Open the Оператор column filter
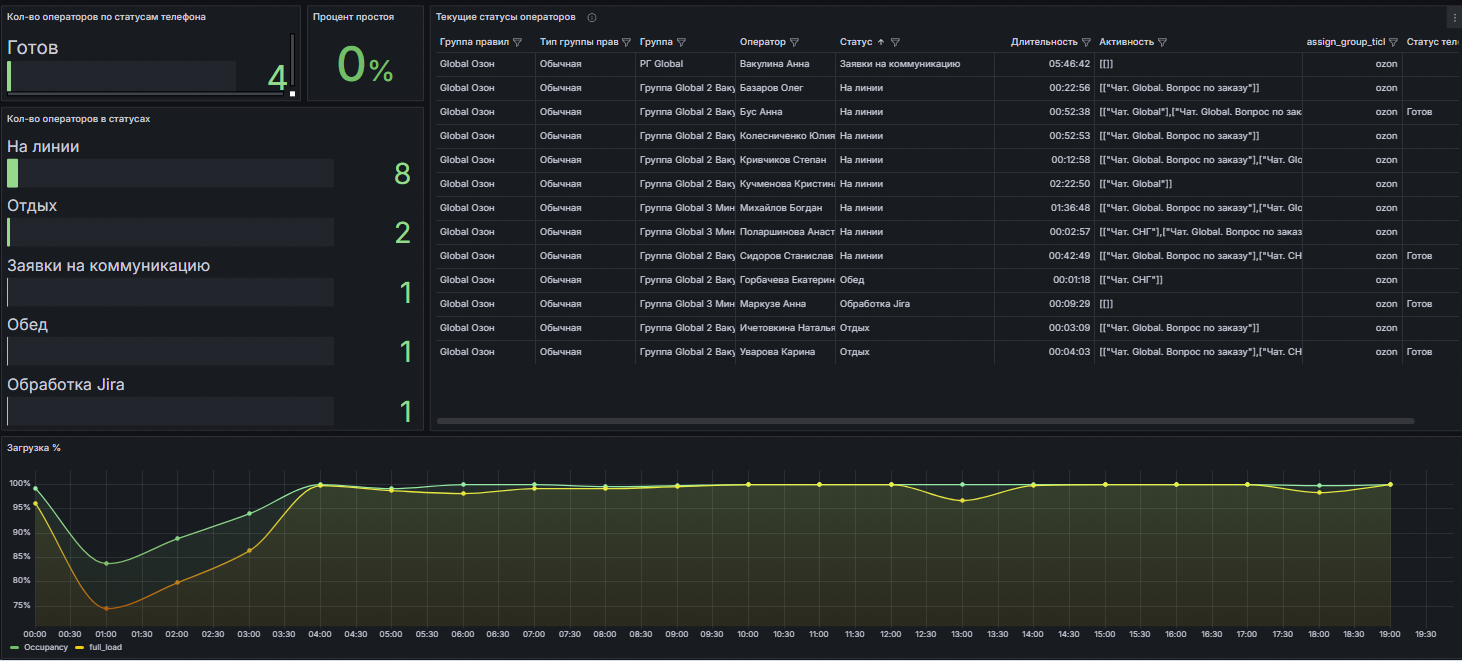This screenshot has height=661, width=1462. pyautogui.click(x=794, y=43)
